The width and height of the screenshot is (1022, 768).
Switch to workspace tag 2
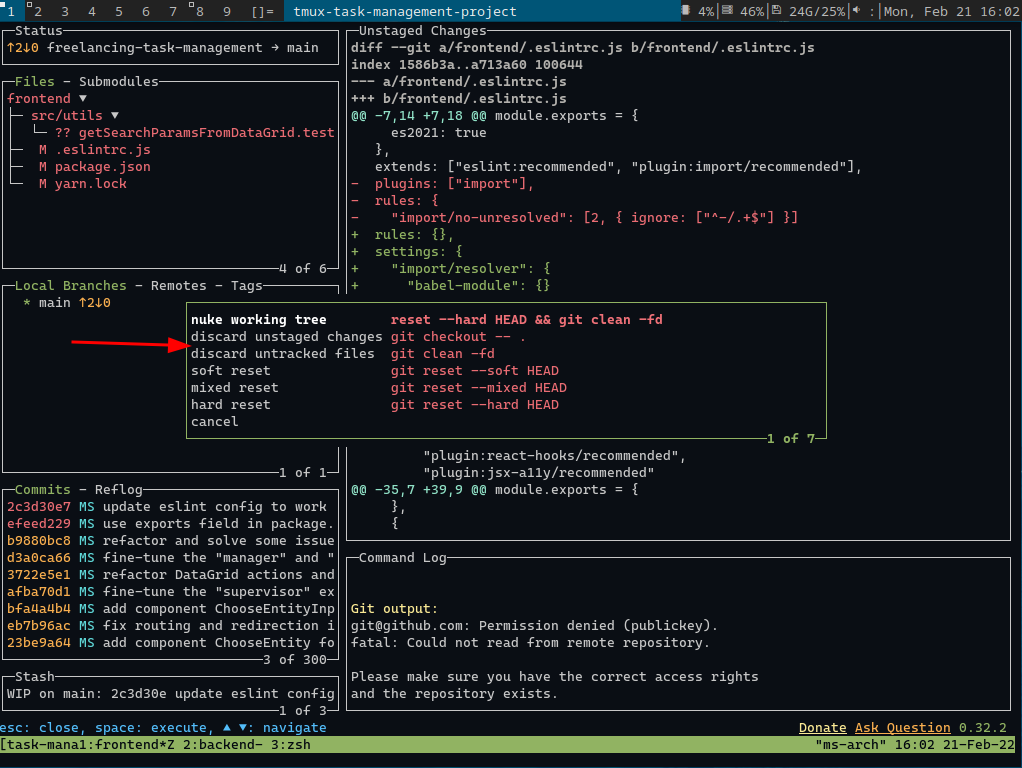click(x=37, y=11)
